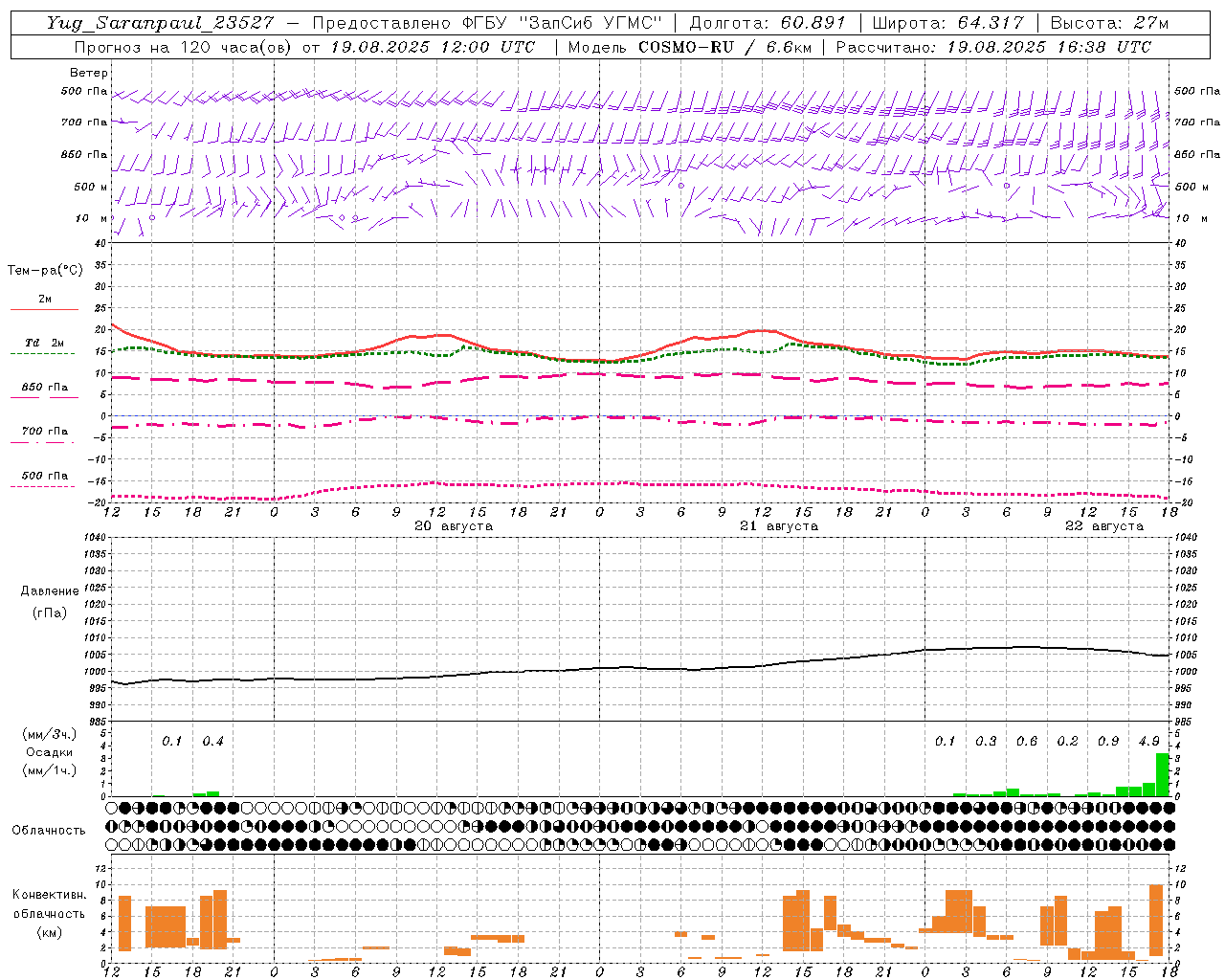Select the Облачность cloud cover label
This screenshot has width=1225, height=980.
tap(49, 830)
